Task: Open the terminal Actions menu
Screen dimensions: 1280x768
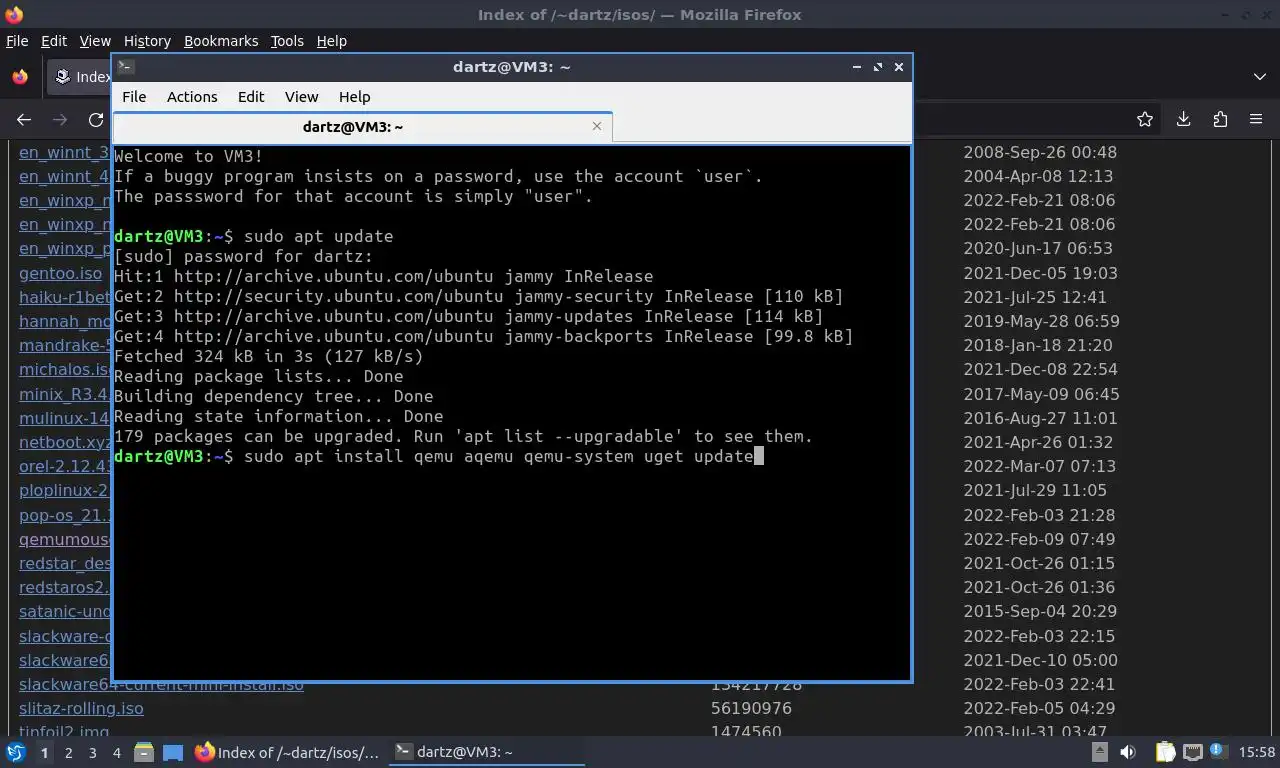Action: point(192,97)
